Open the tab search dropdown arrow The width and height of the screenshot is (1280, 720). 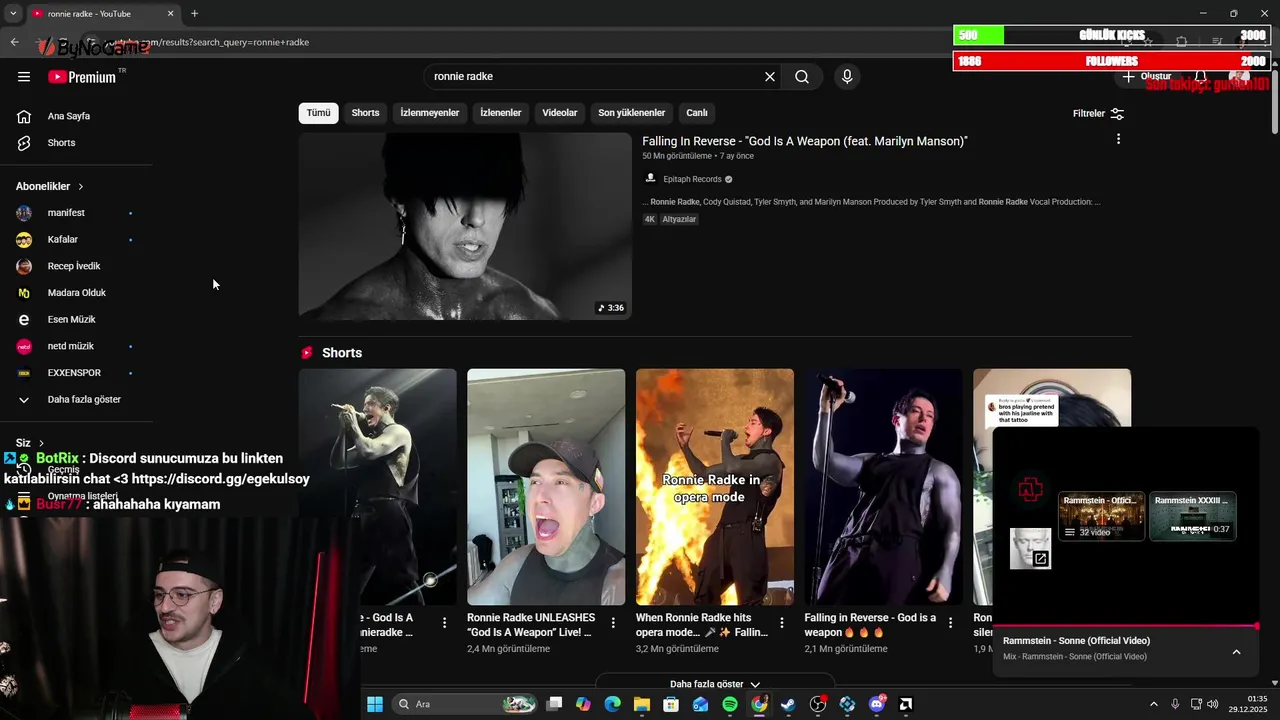point(13,13)
